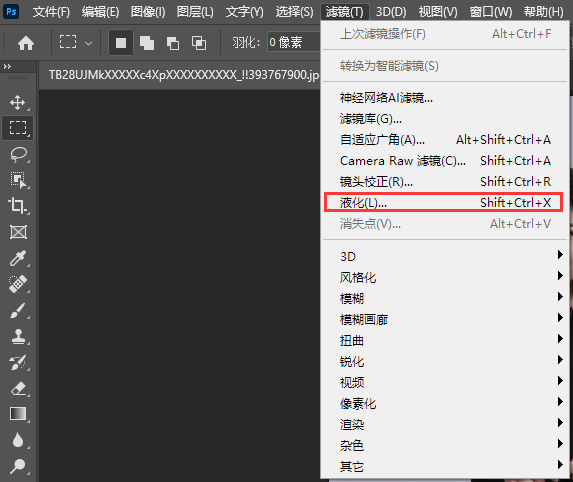Expand the 杂色 submenu

[x=445, y=446]
